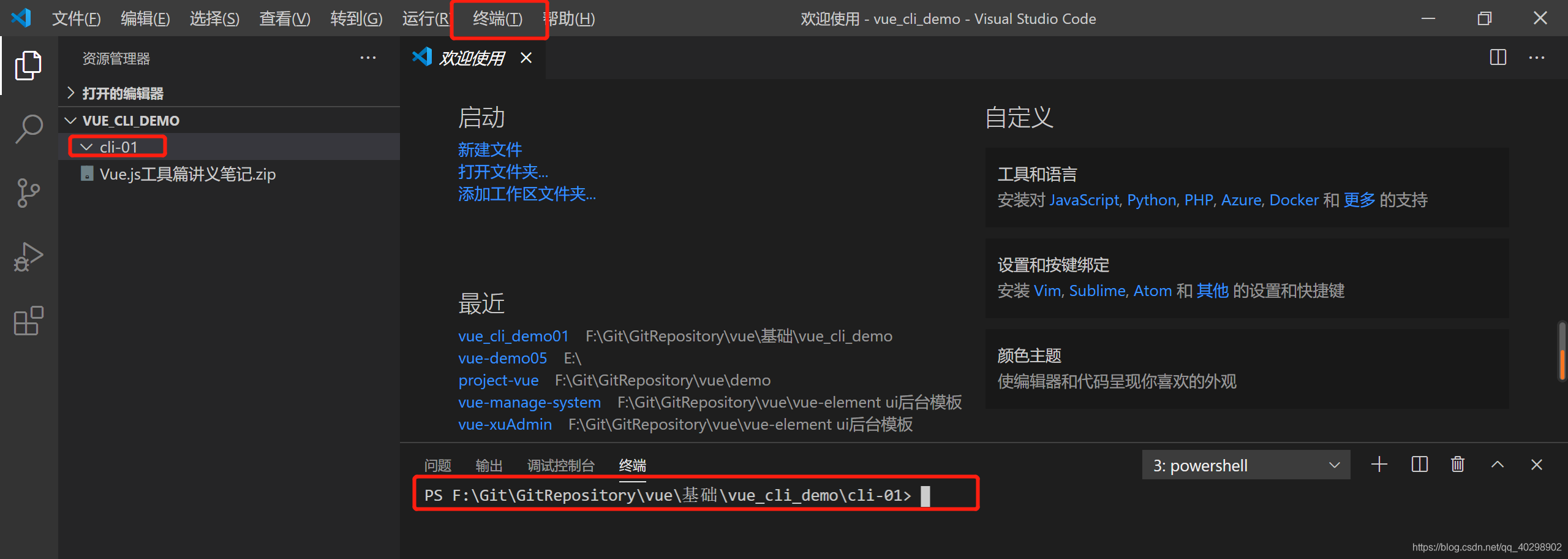Click the Docker link
1568x559 pixels.
1294,200
